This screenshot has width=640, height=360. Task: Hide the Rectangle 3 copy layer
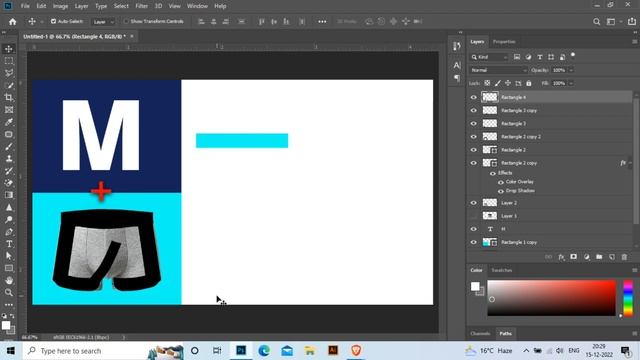tap(473, 110)
